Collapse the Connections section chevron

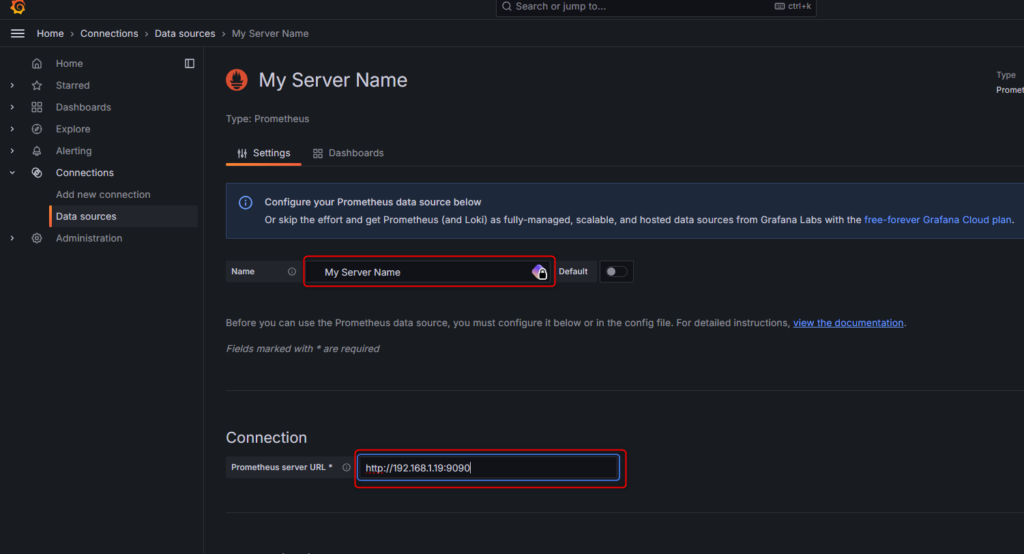coord(12,172)
